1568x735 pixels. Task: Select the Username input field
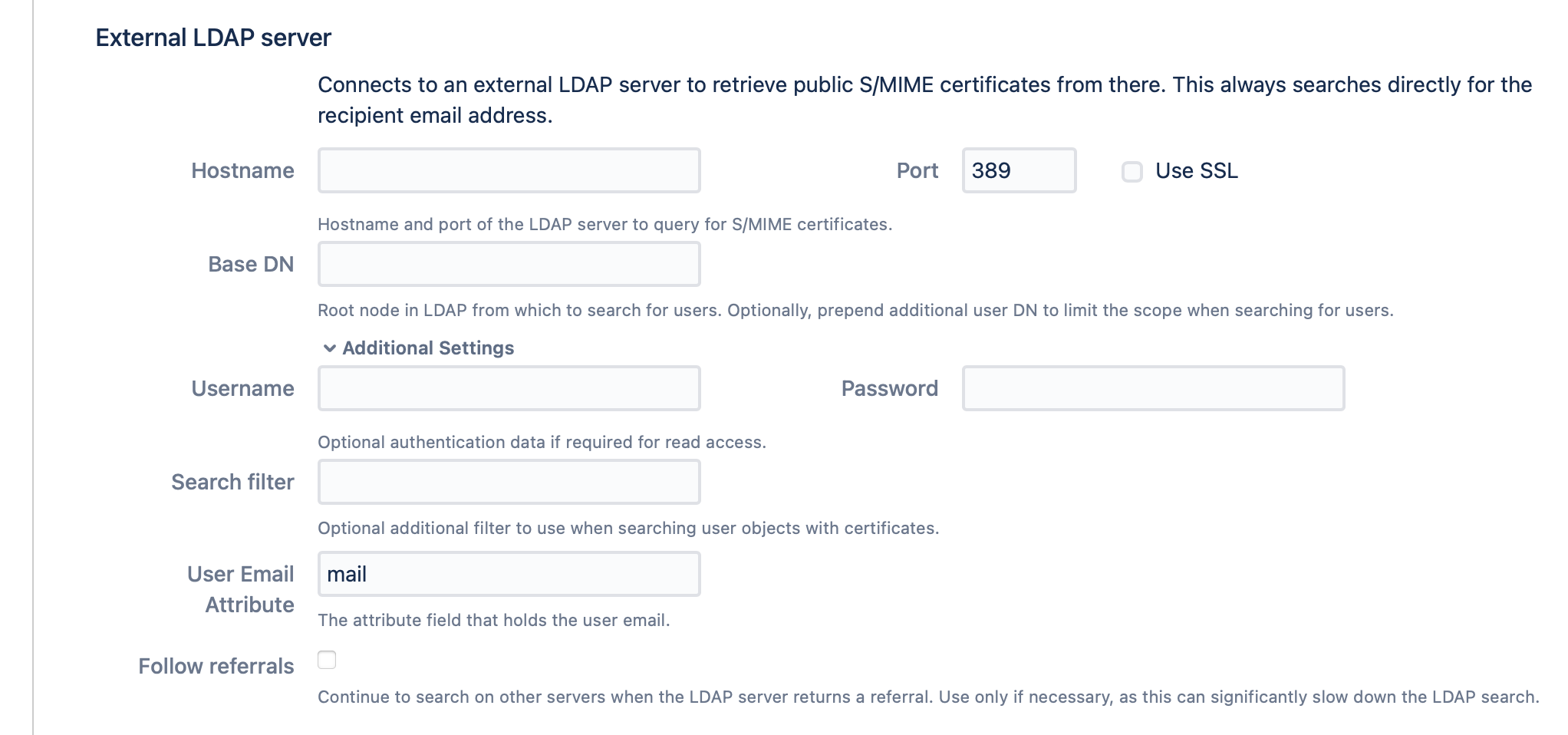coord(509,388)
